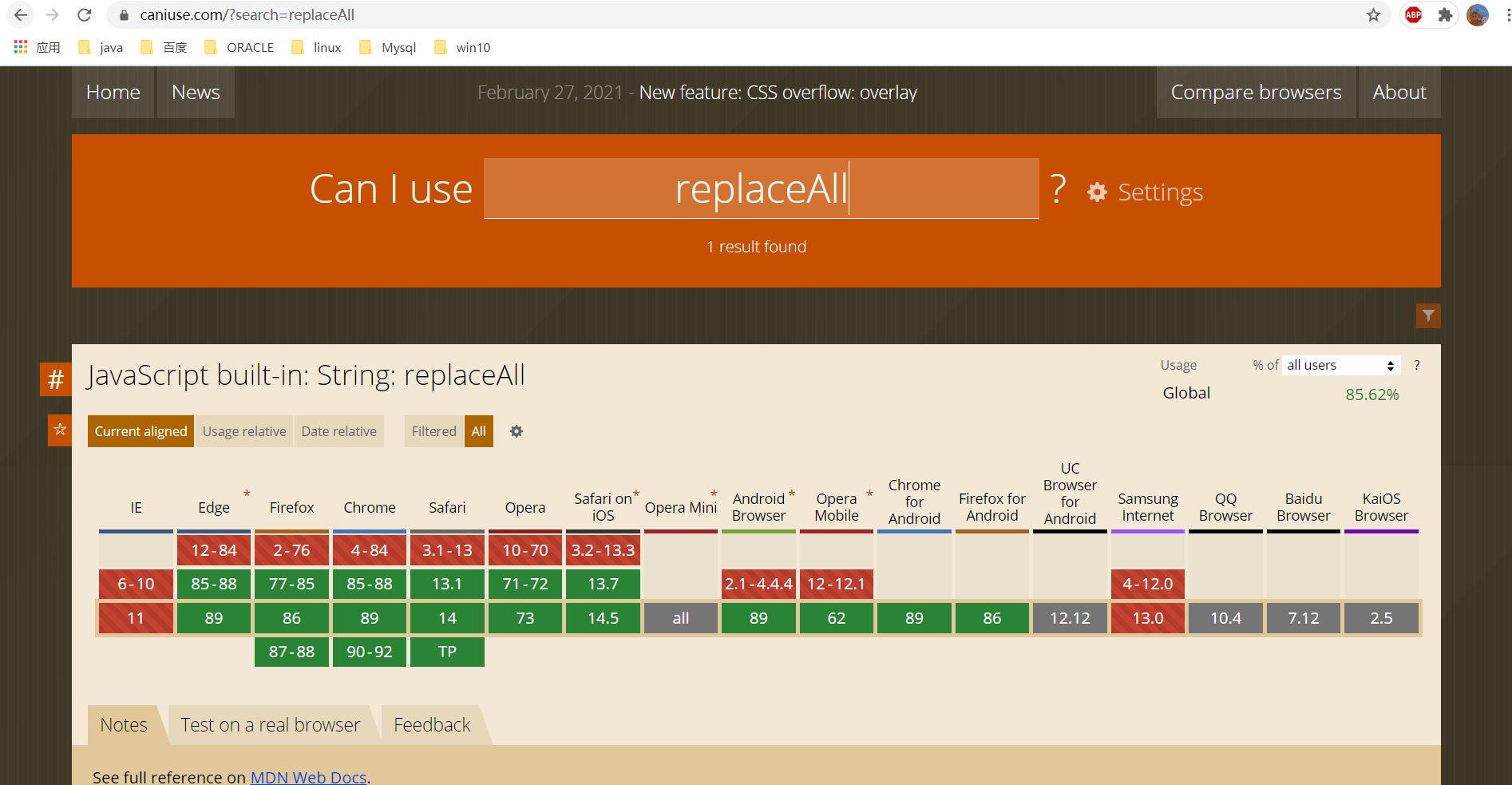
Task: Click the QQ Browser 10.4 cell
Action: 1225,618
